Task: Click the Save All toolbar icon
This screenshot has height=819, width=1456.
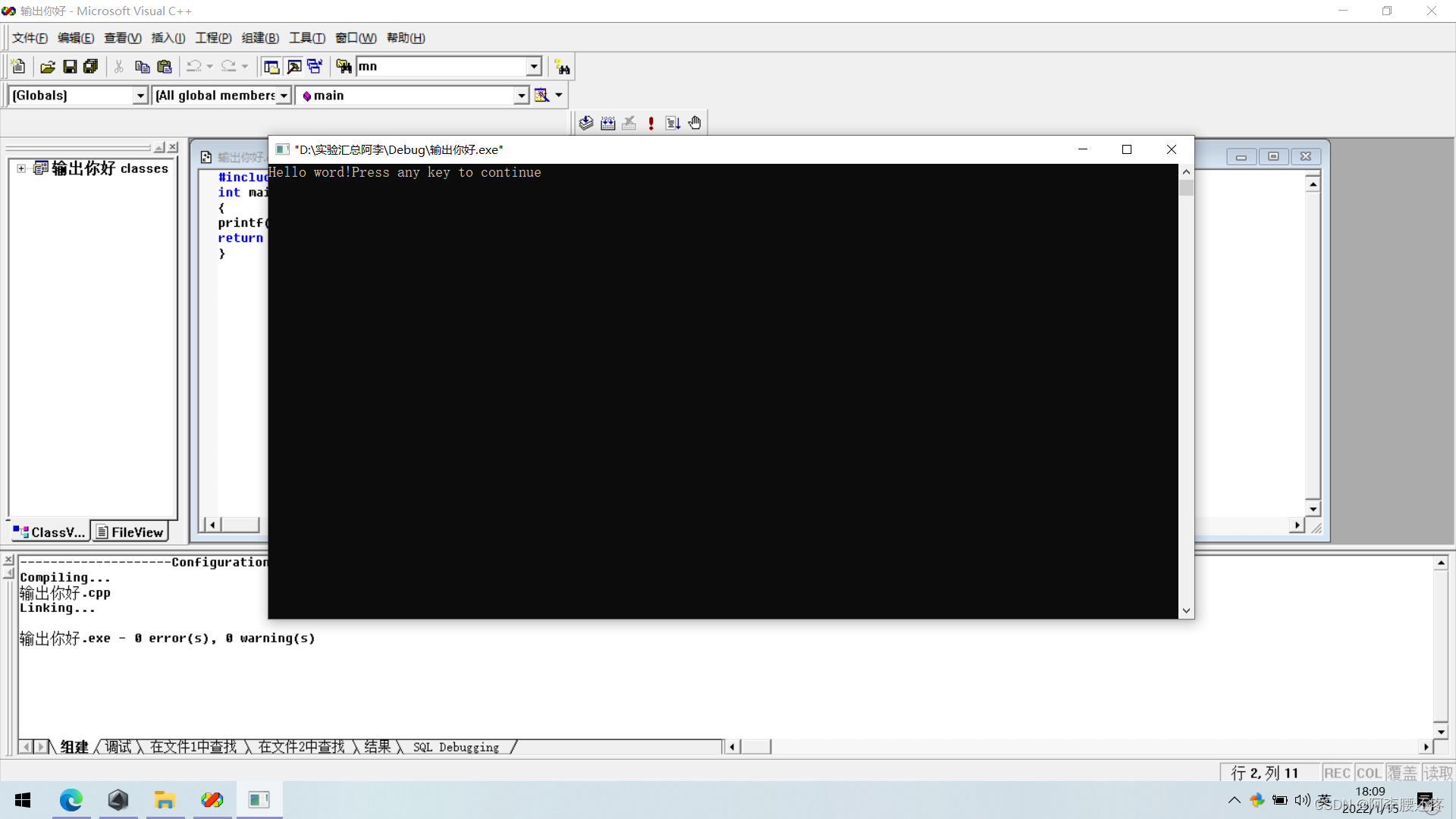Action: click(90, 67)
